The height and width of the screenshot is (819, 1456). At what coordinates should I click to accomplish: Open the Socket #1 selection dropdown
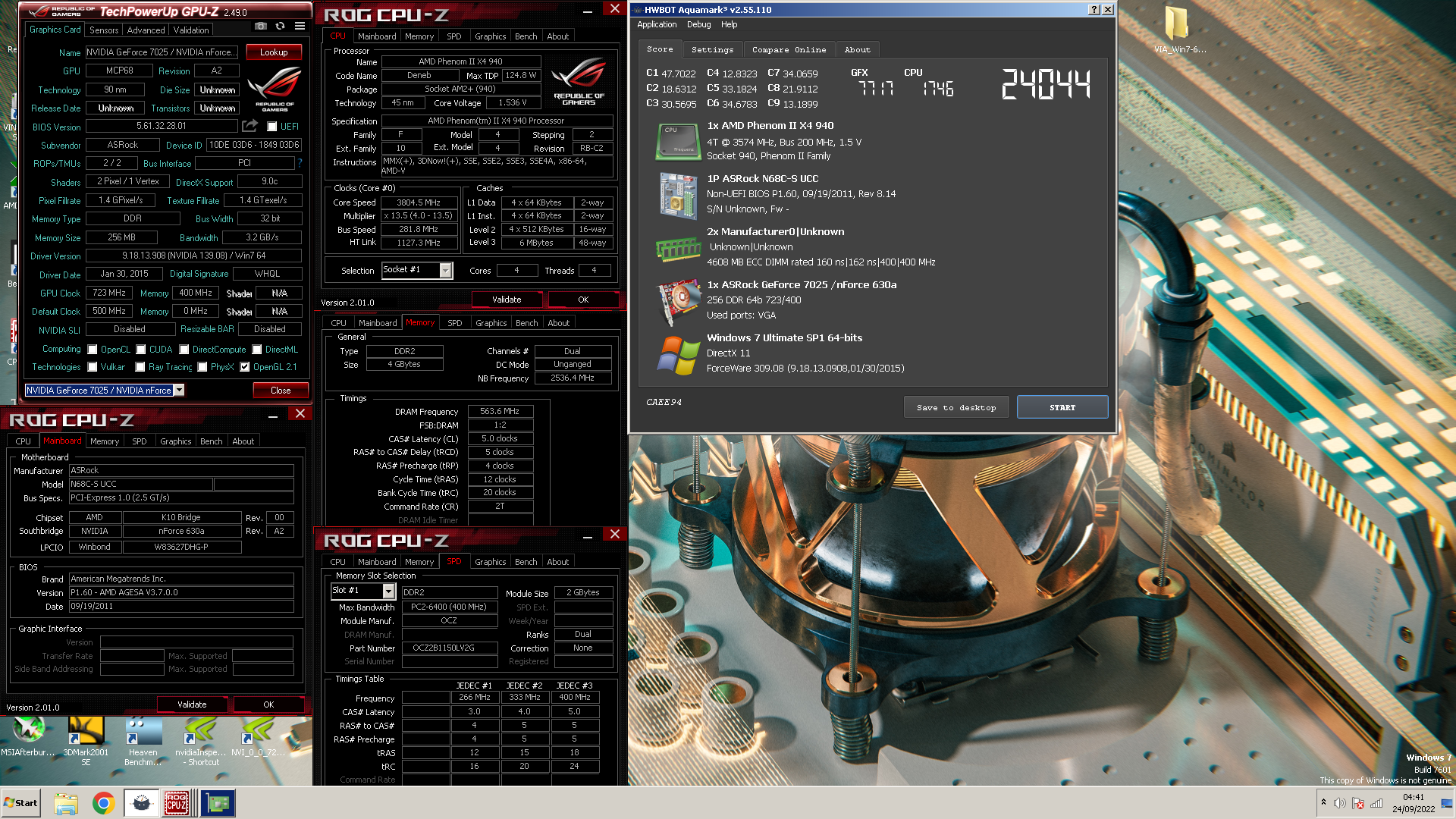coord(446,270)
